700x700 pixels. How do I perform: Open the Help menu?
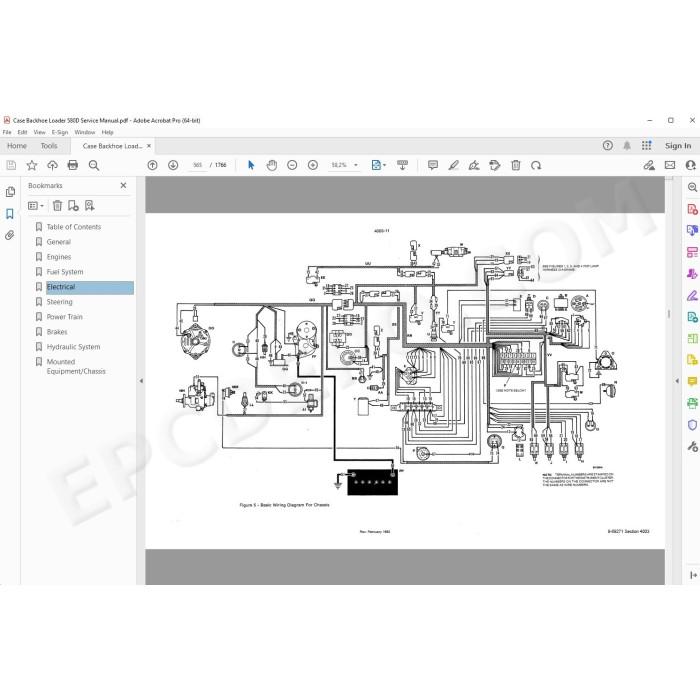[x=107, y=132]
